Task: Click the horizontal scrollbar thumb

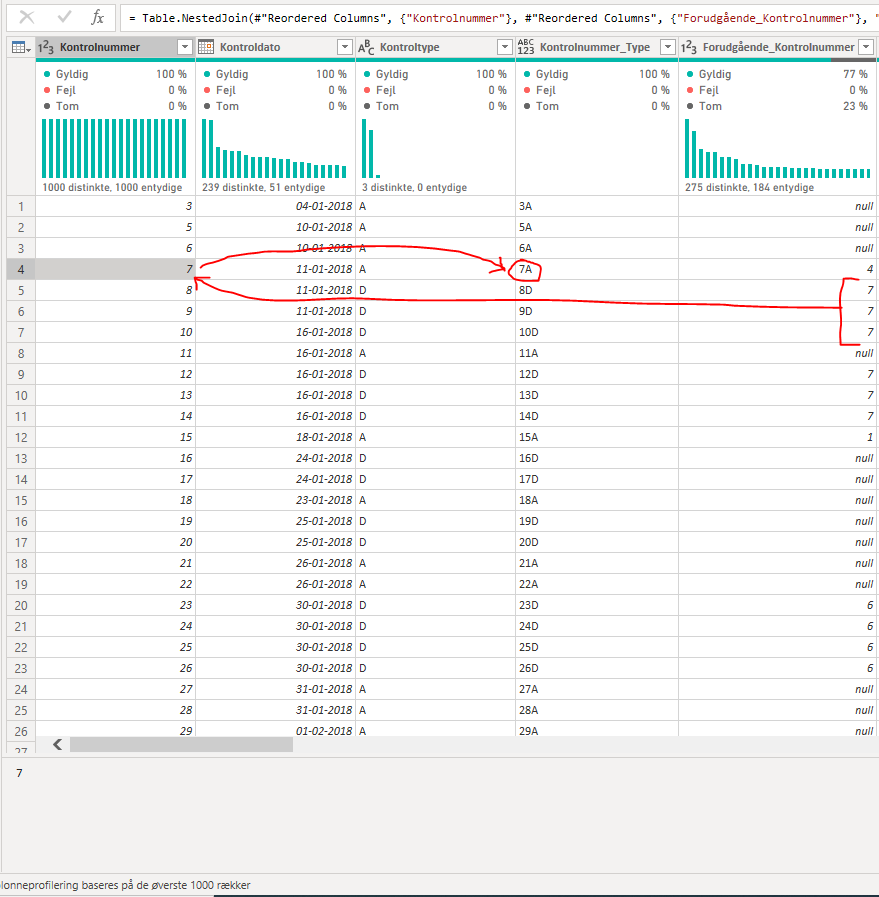Action: click(181, 744)
